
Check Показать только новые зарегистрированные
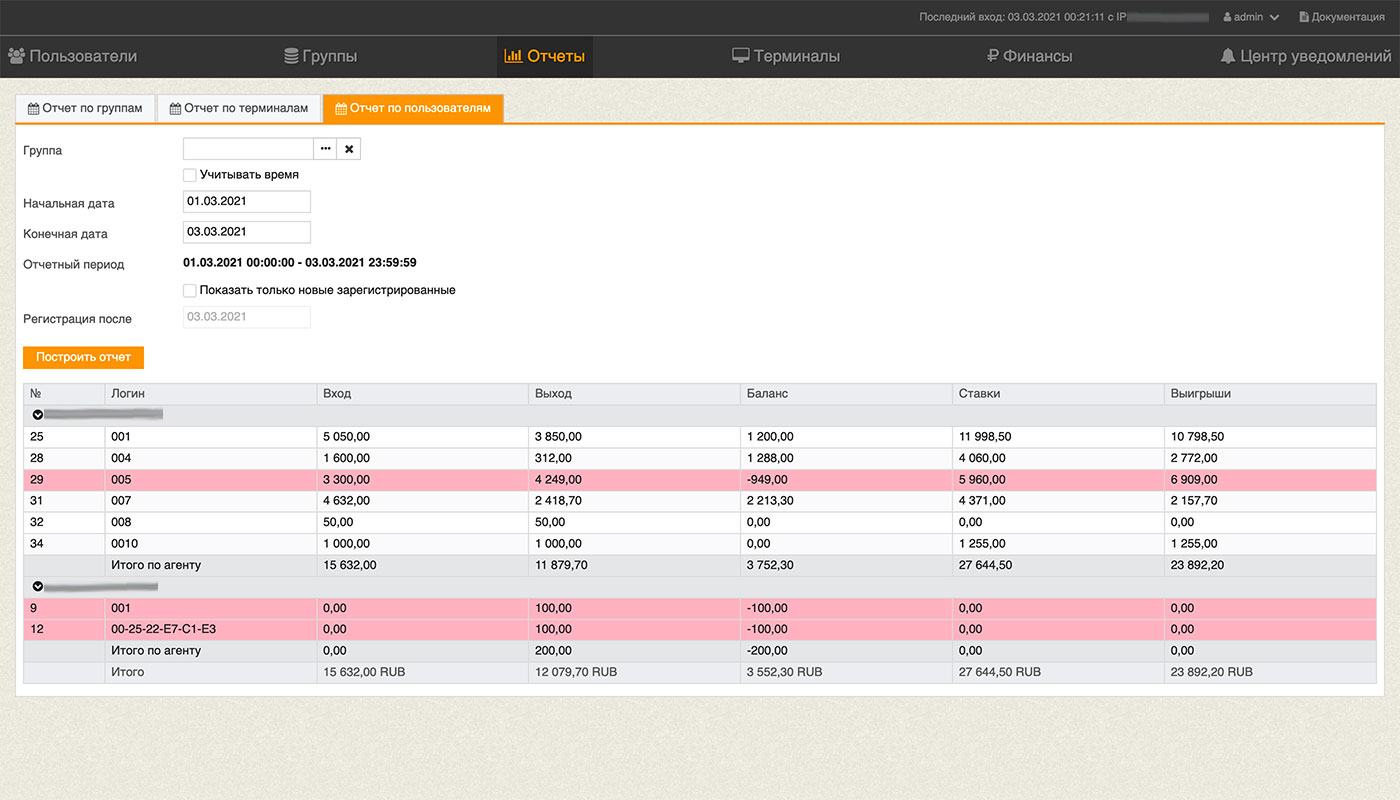[190, 290]
